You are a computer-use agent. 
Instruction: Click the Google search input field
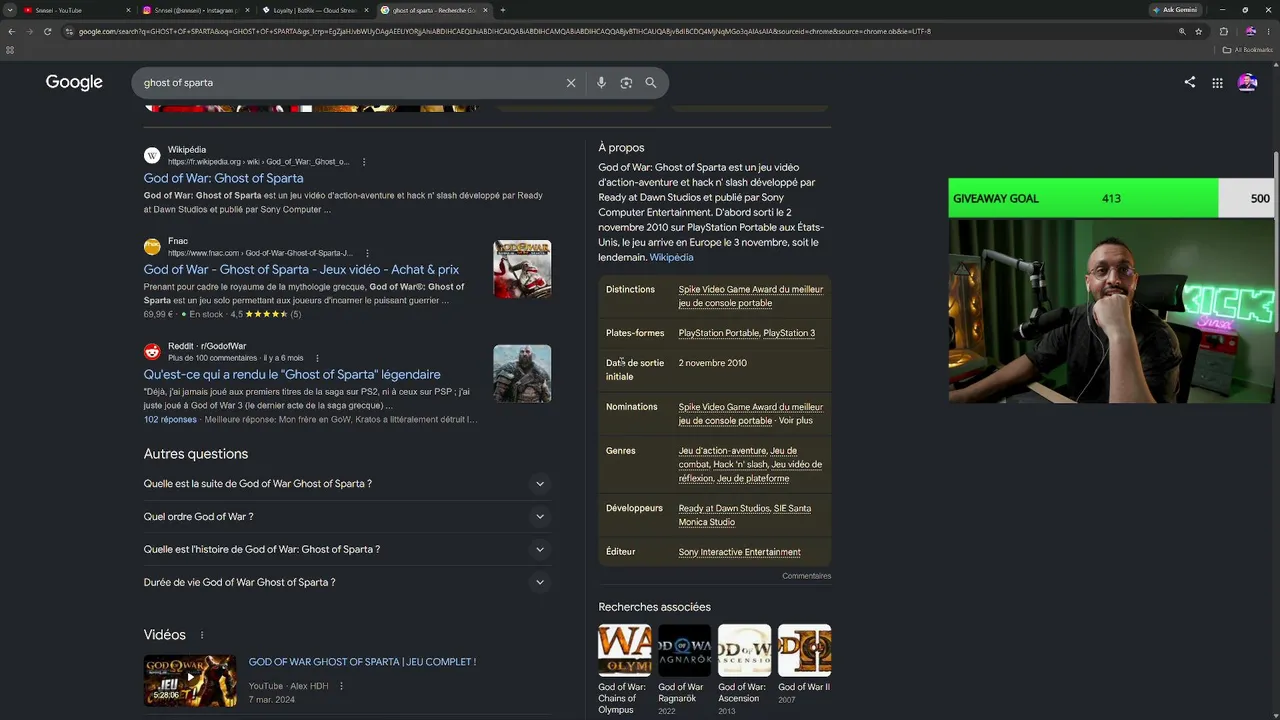tap(350, 83)
